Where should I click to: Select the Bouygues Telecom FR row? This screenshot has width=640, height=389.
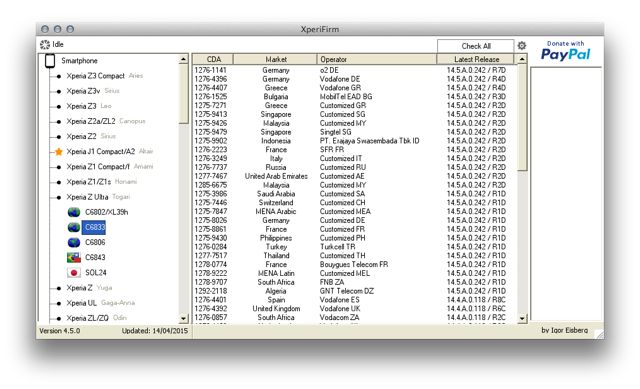click(354, 265)
